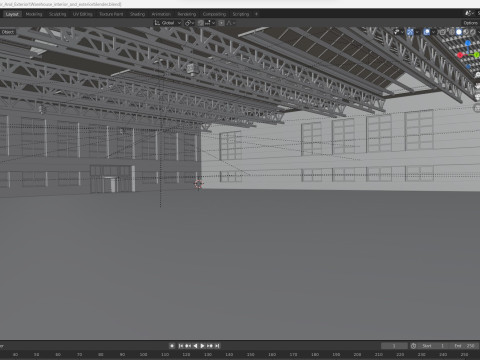Viewport: 480px width, 360px height.
Task: Switch to wireframe viewport shading
Action: 452,32
